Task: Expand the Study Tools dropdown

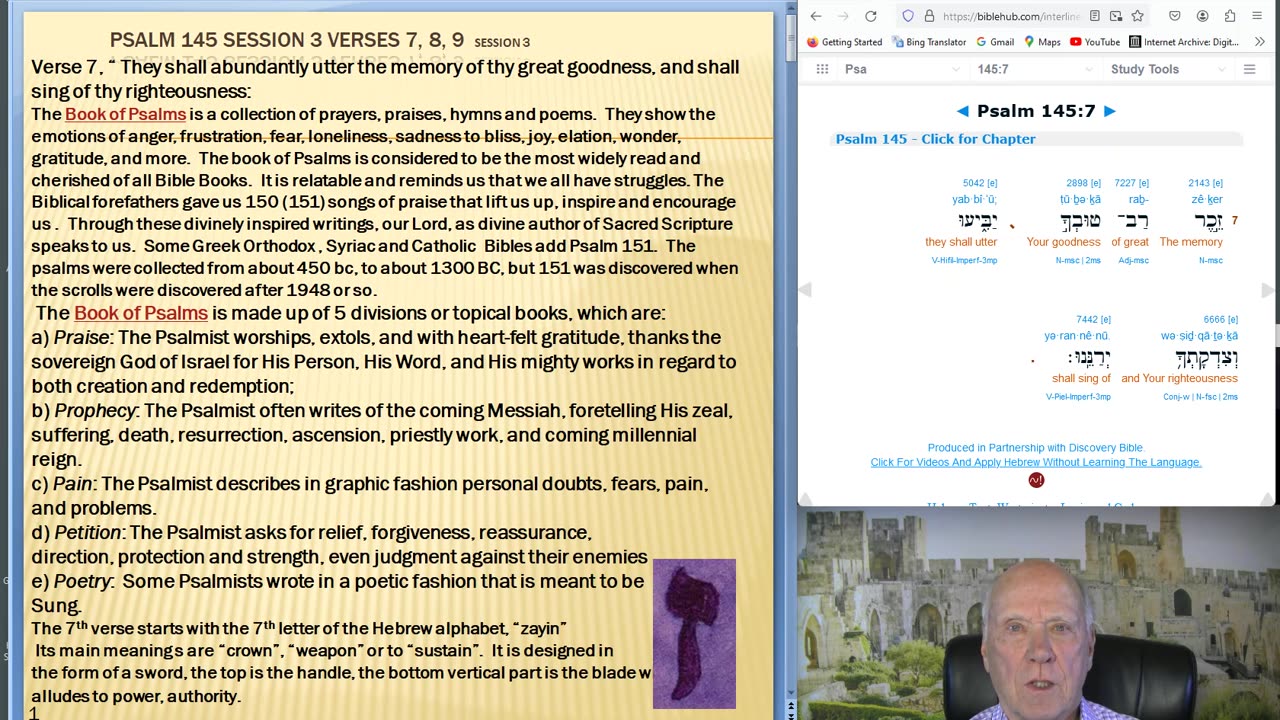Action: [x=1169, y=69]
